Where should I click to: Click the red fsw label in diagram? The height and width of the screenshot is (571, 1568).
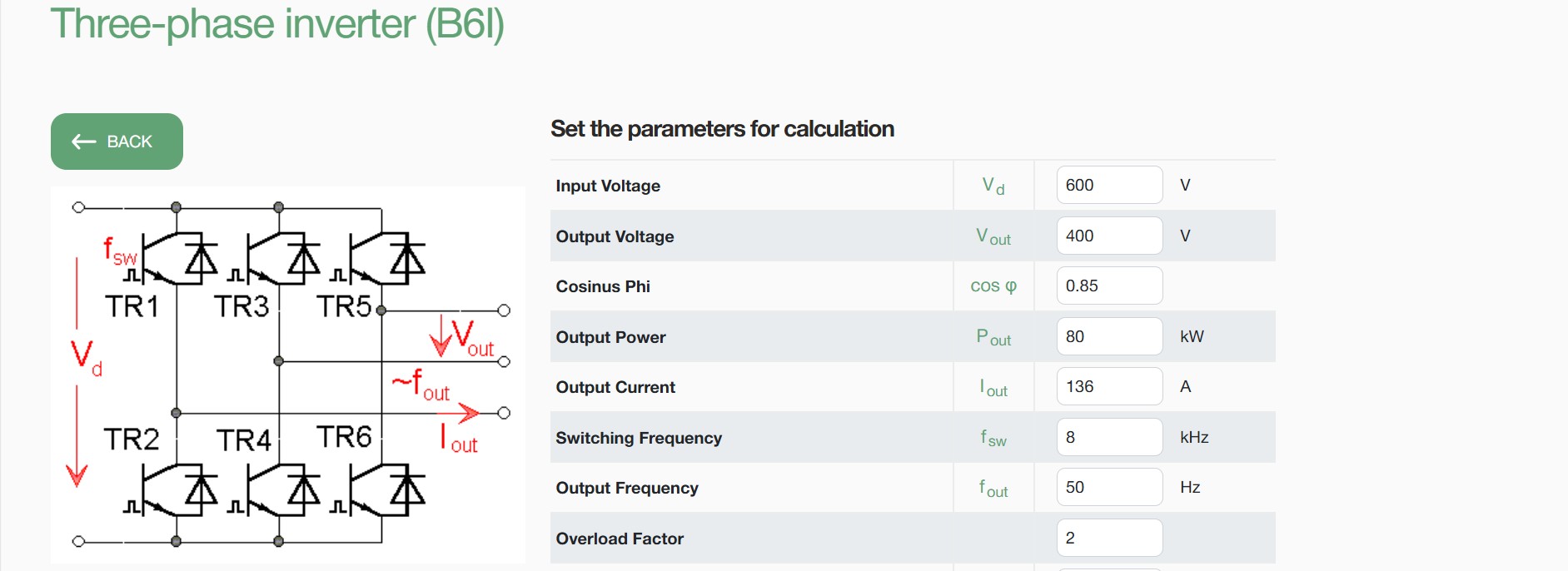coord(119,251)
